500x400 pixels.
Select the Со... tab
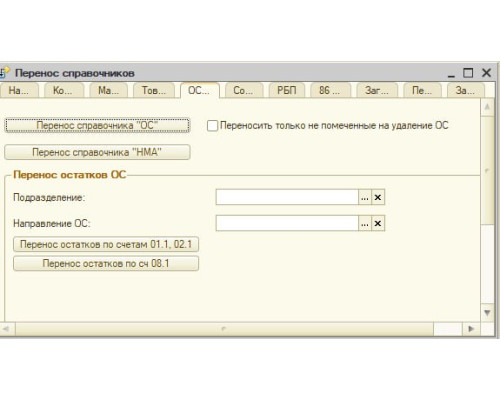click(243, 90)
